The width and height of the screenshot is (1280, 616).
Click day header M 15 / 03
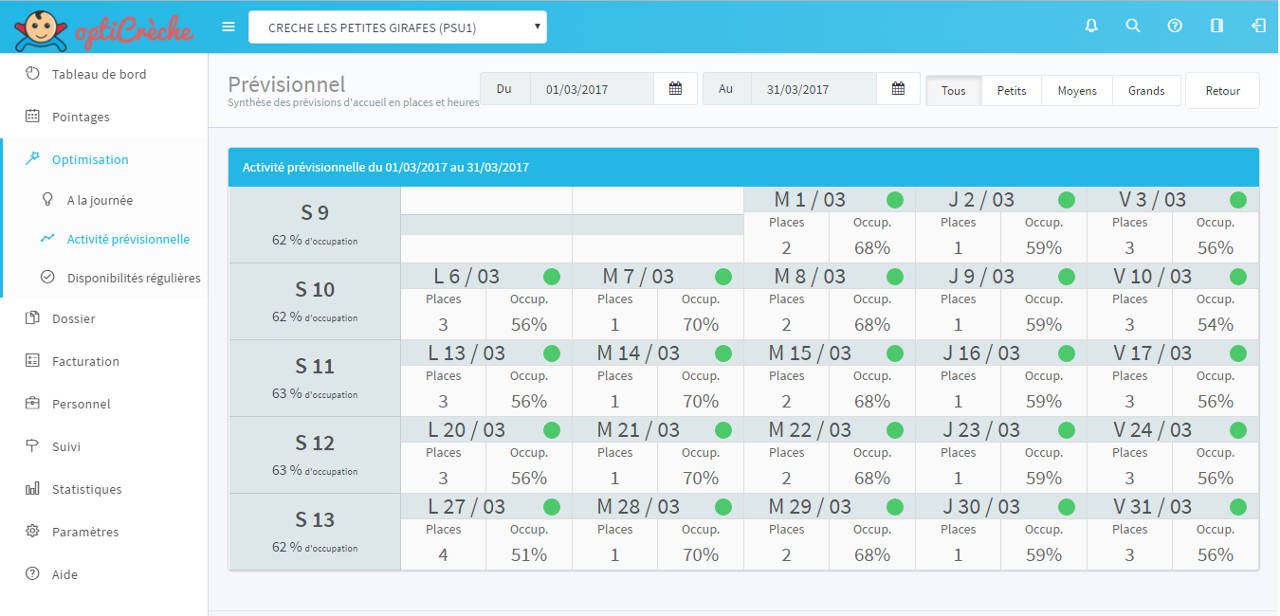click(810, 353)
